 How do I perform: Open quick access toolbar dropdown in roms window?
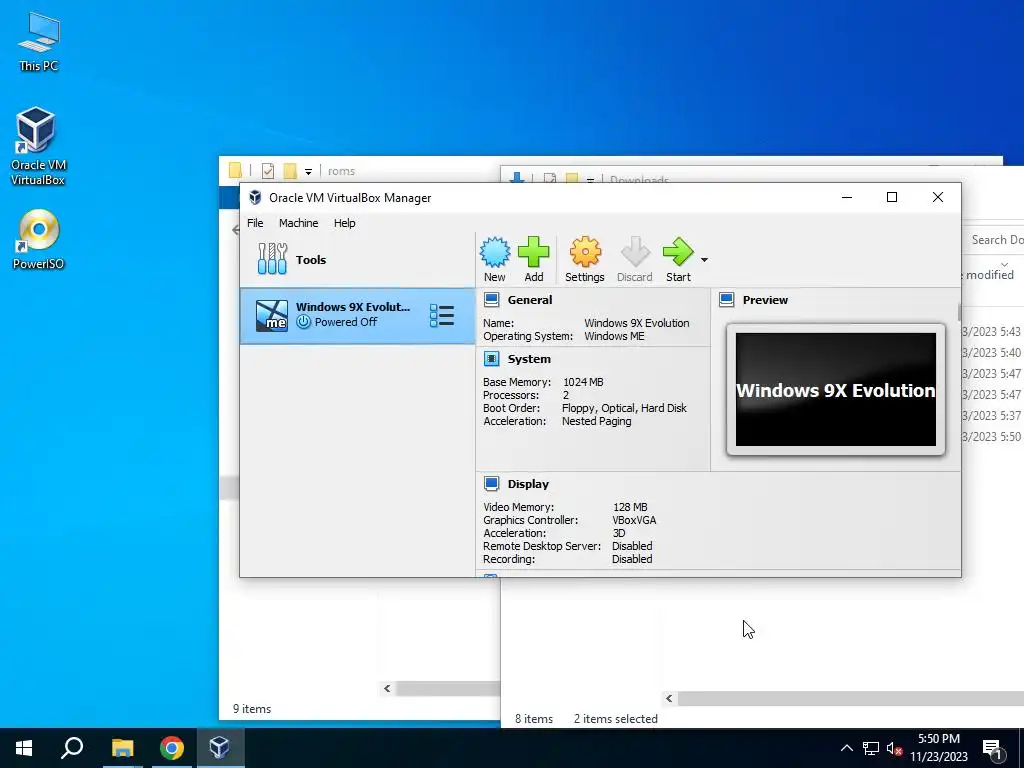point(308,172)
